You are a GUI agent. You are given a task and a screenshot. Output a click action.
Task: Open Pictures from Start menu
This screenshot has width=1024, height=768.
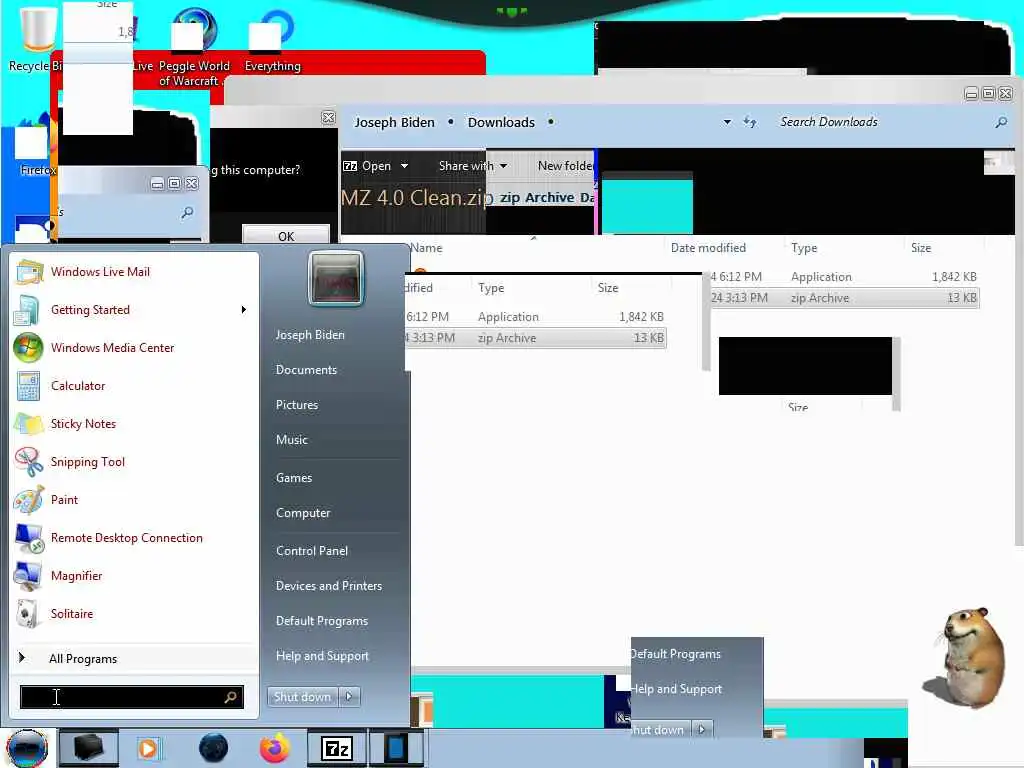(x=297, y=405)
